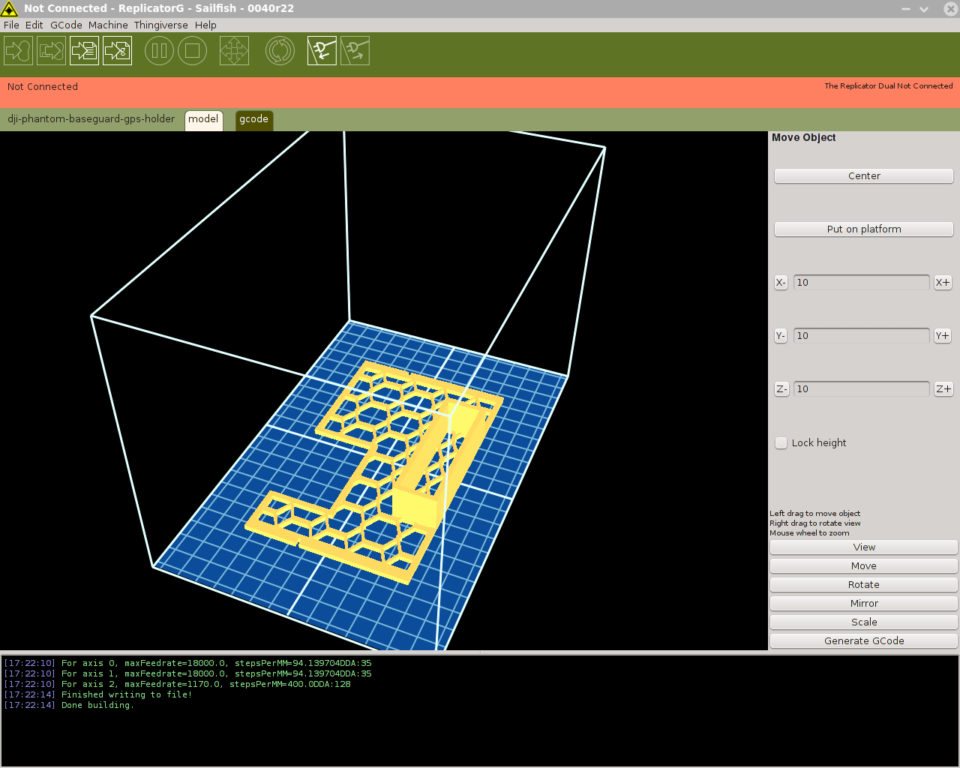Click the Mirror mode button
960x768 pixels.
[863, 603]
